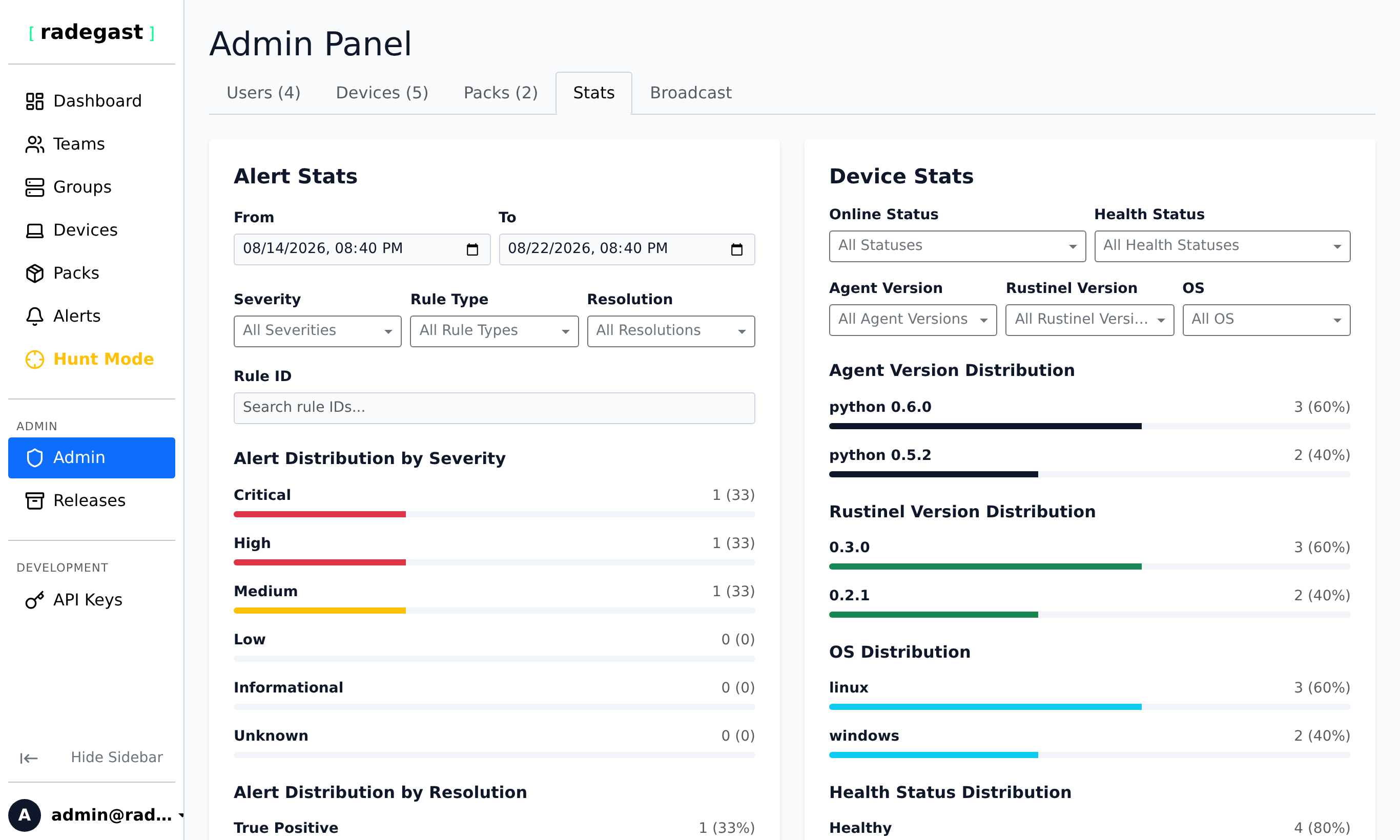Screen dimensions: 1400x840
Task: Switch to the Packs (2) tab
Action: [x=501, y=93]
